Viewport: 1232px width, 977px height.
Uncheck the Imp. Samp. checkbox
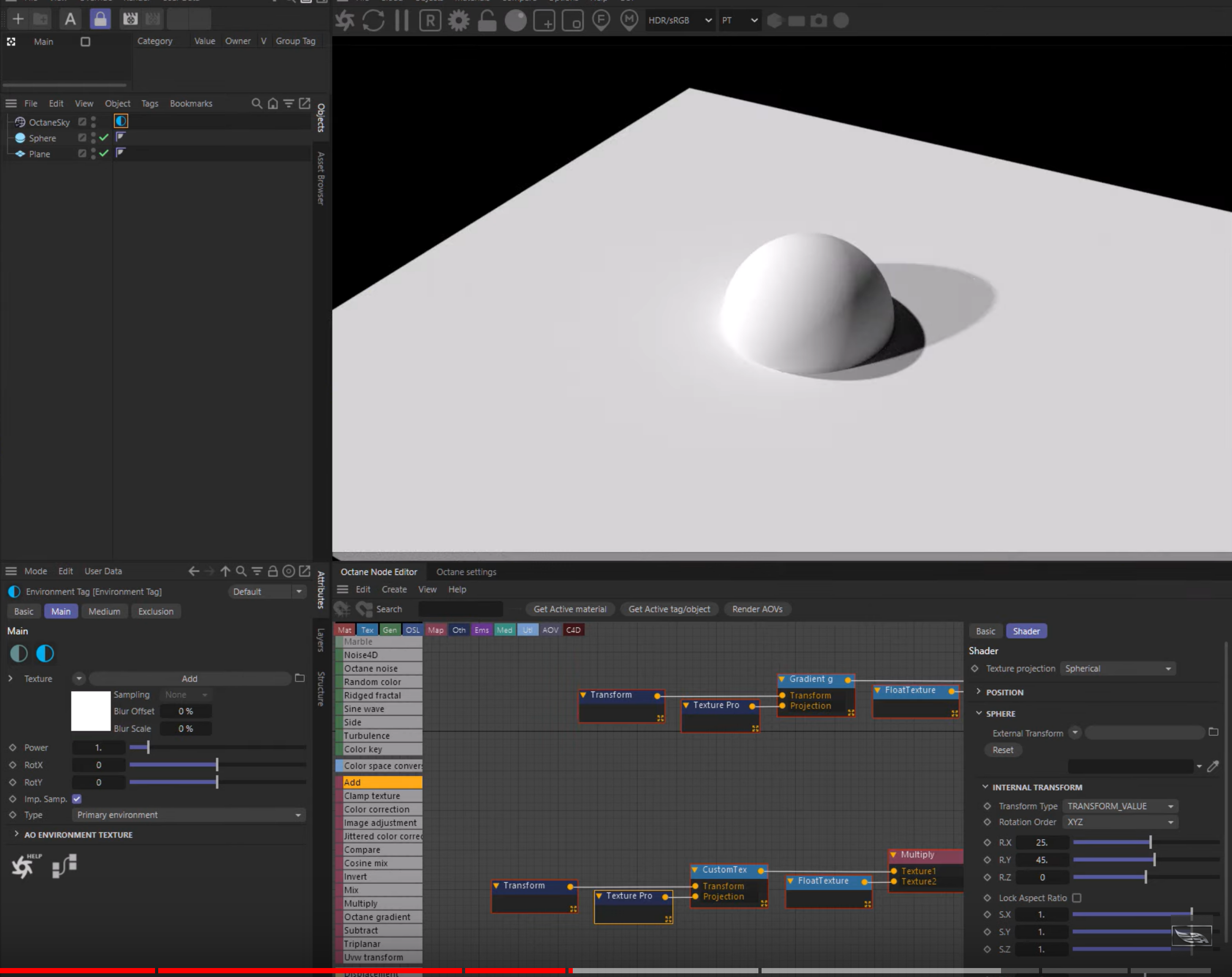click(77, 799)
